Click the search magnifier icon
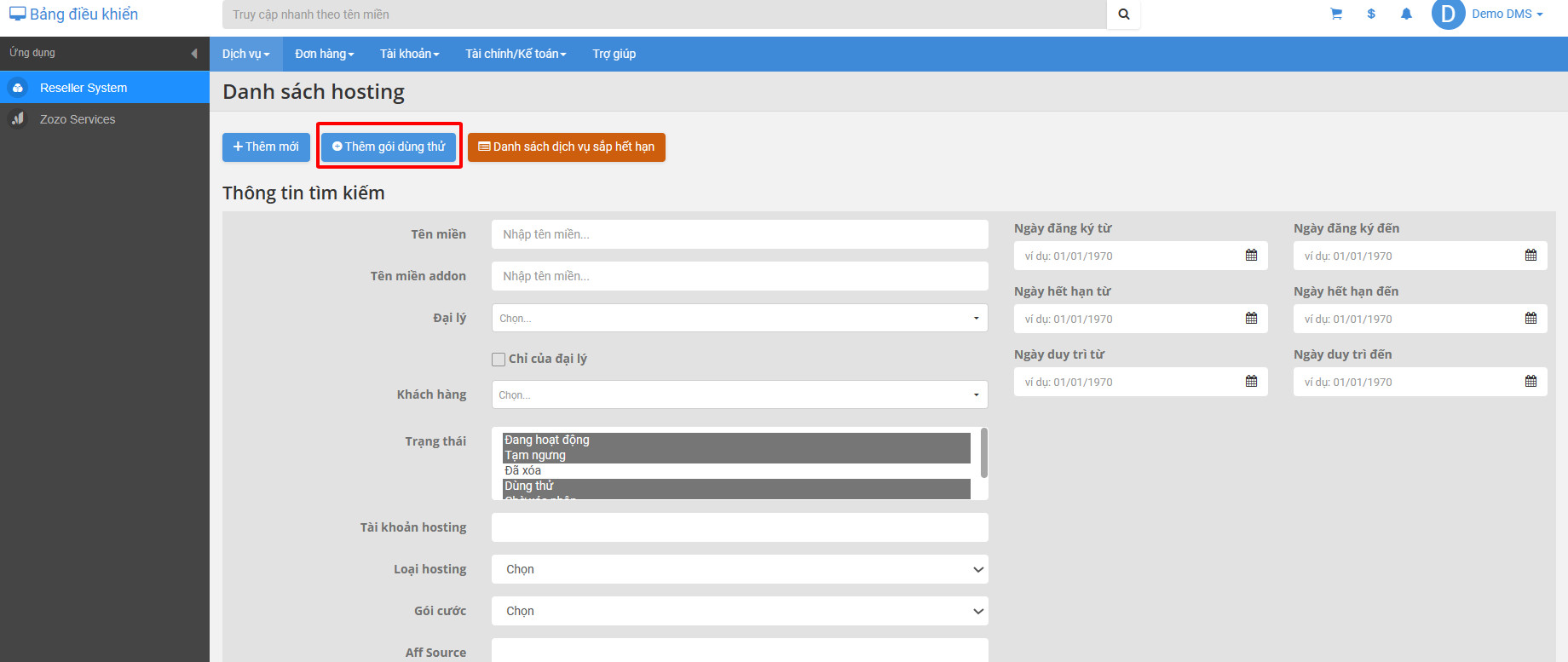Image resolution: width=1568 pixels, height=662 pixels. (x=1123, y=14)
